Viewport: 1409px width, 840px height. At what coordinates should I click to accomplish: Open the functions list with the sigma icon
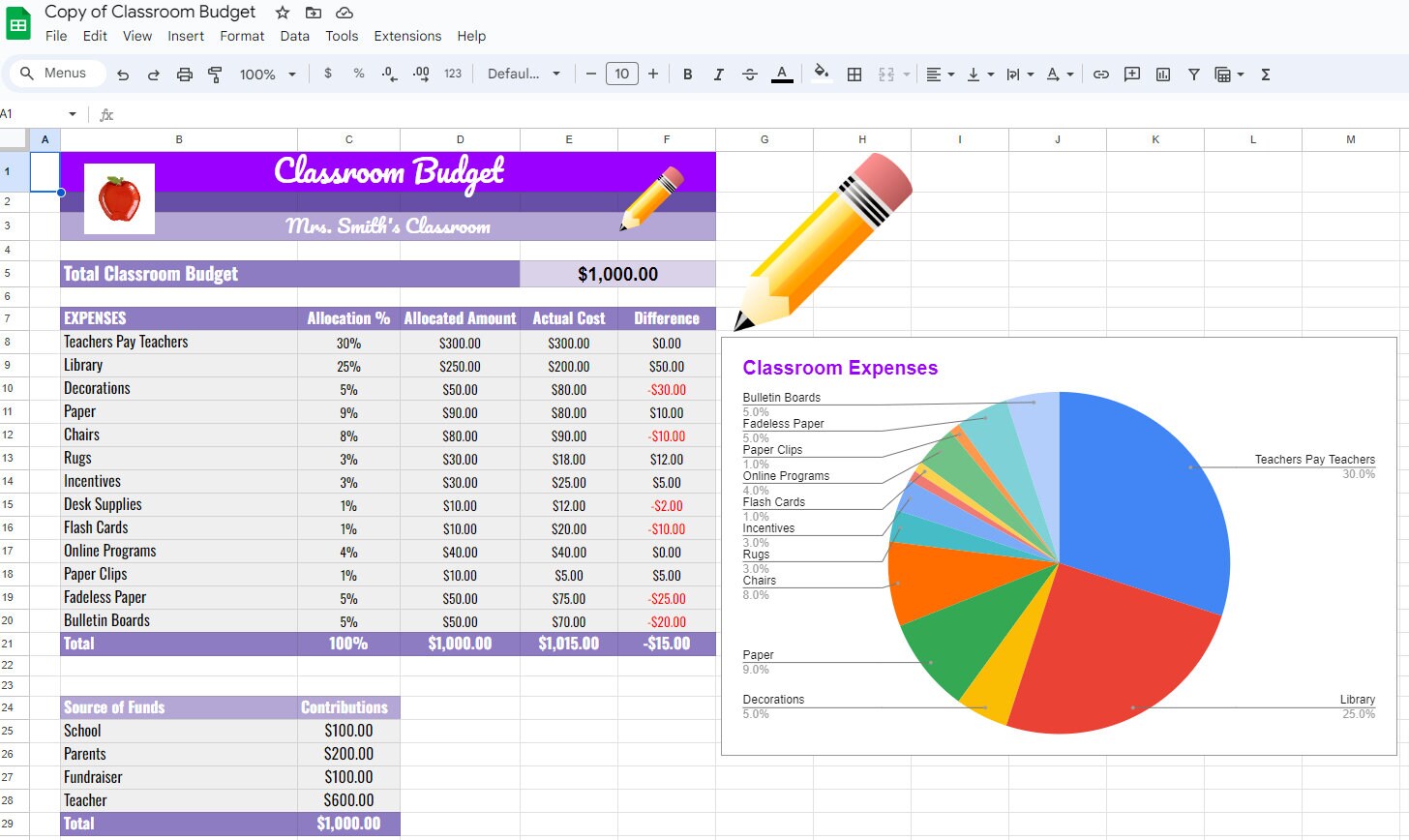click(1265, 74)
